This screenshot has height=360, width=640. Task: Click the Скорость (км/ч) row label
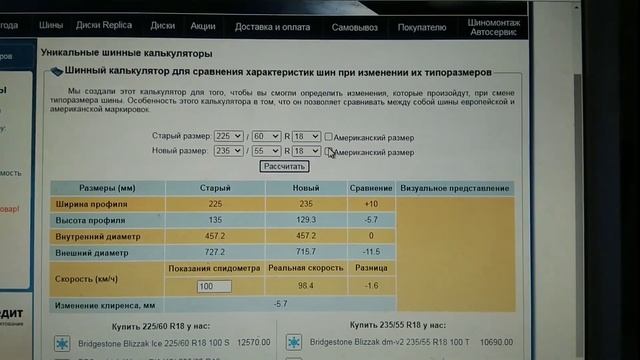click(86, 279)
